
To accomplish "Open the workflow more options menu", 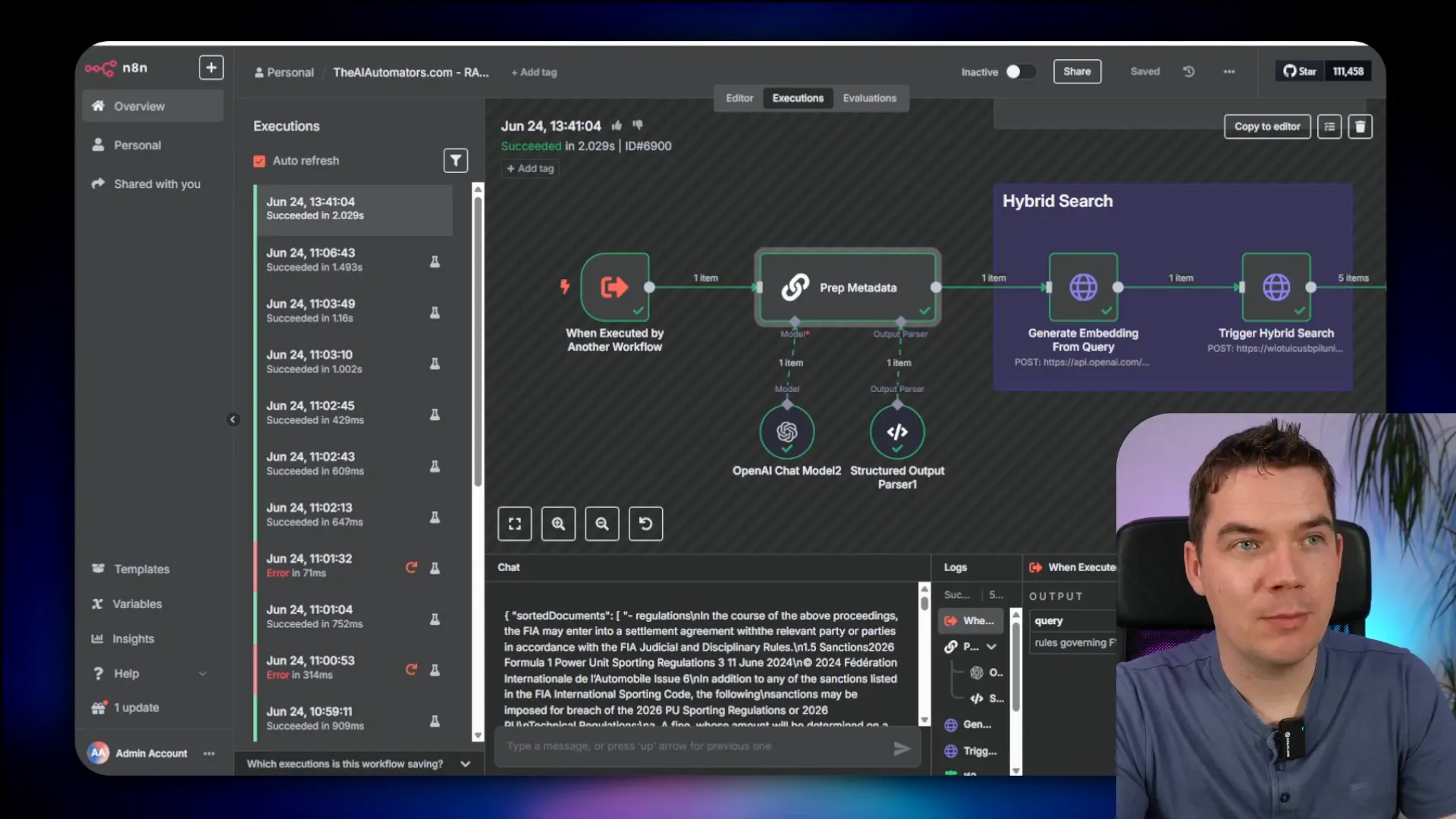I will (1228, 71).
